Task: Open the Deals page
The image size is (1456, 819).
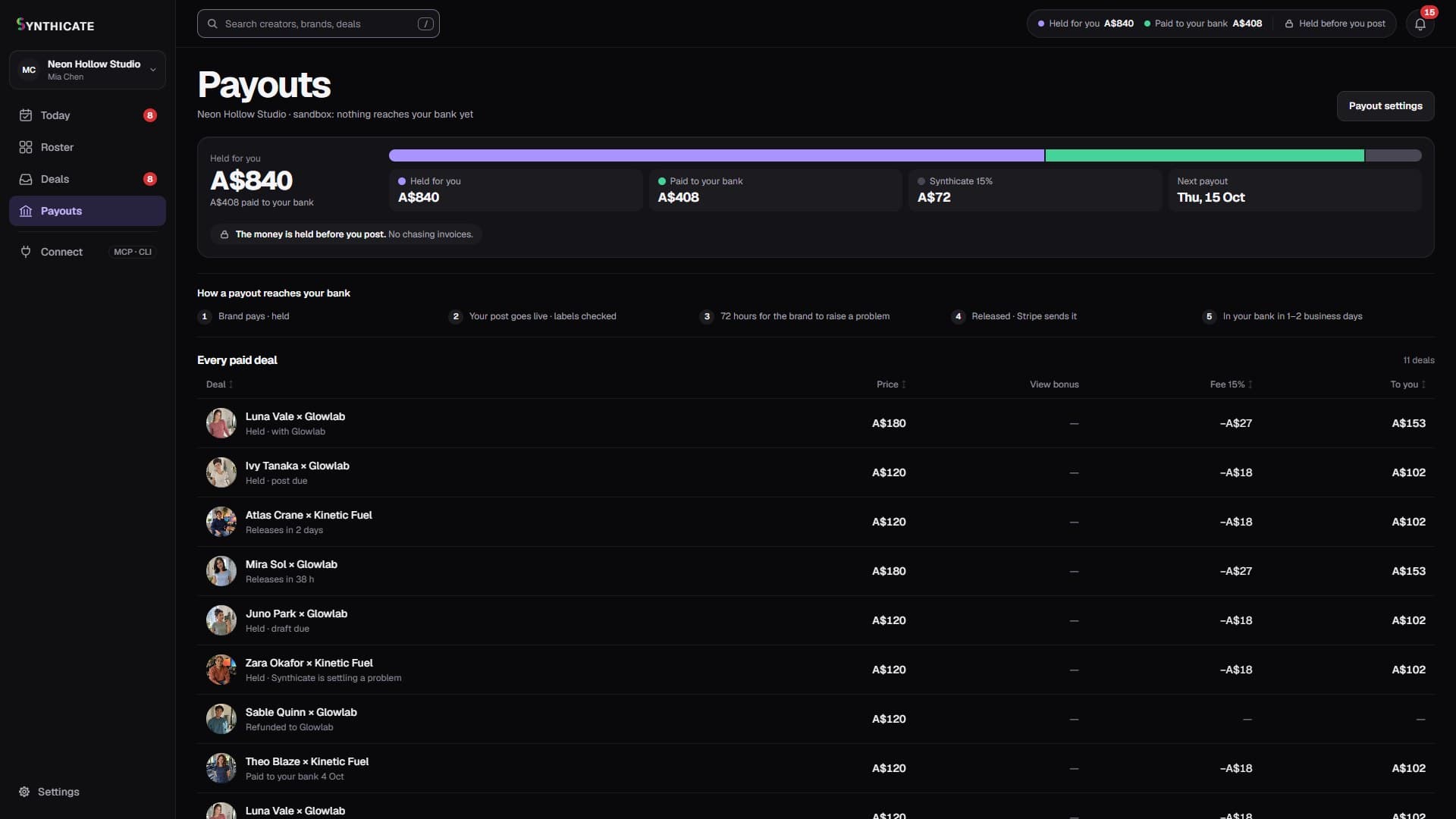Action: pos(87,179)
